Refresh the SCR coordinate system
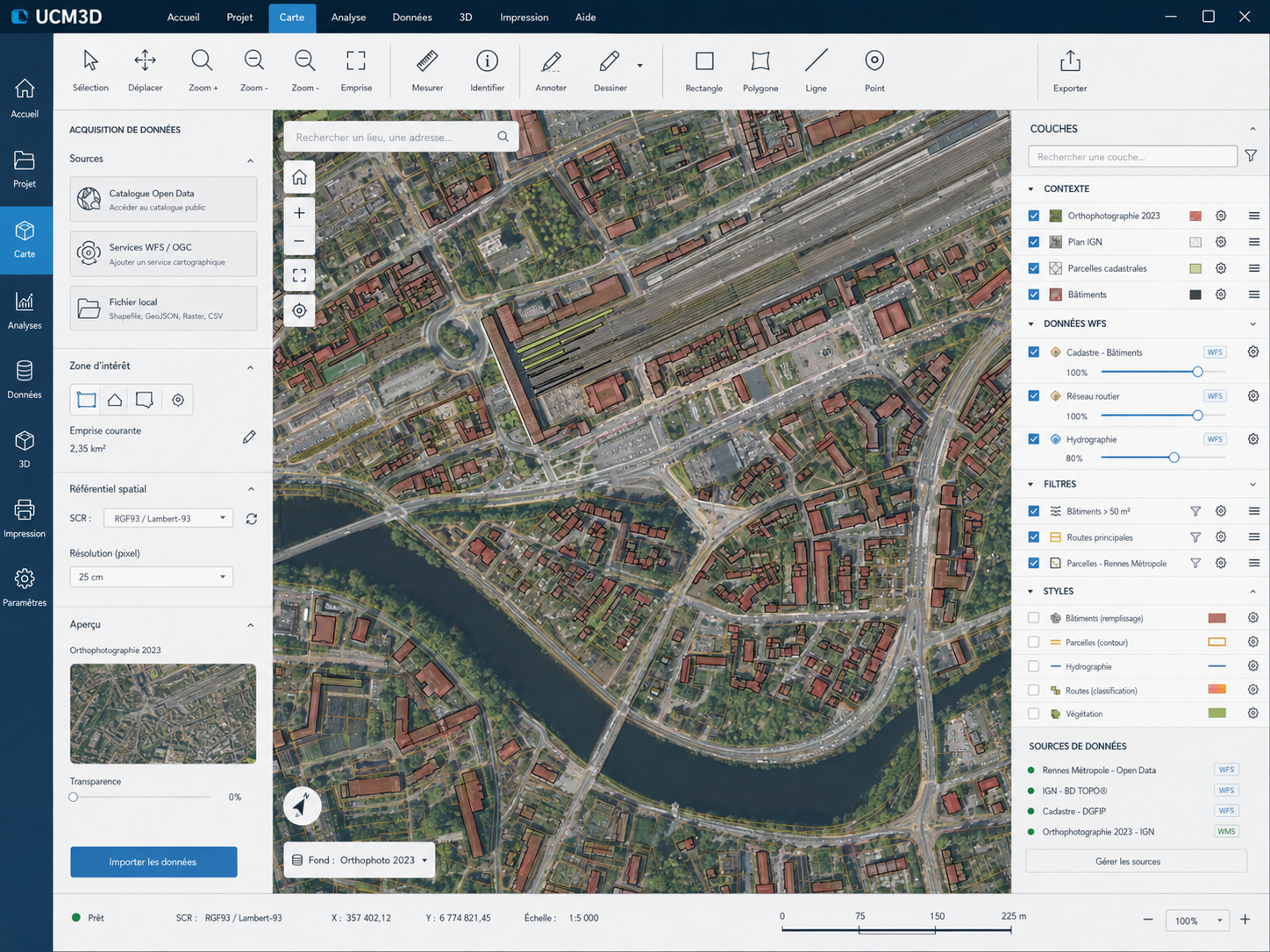This screenshot has height=952, width=1270. [x=252, y=519]
